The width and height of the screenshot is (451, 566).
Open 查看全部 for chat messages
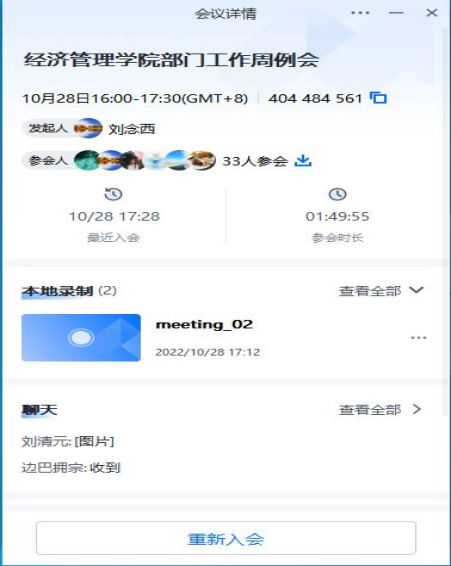pos(370,410)
